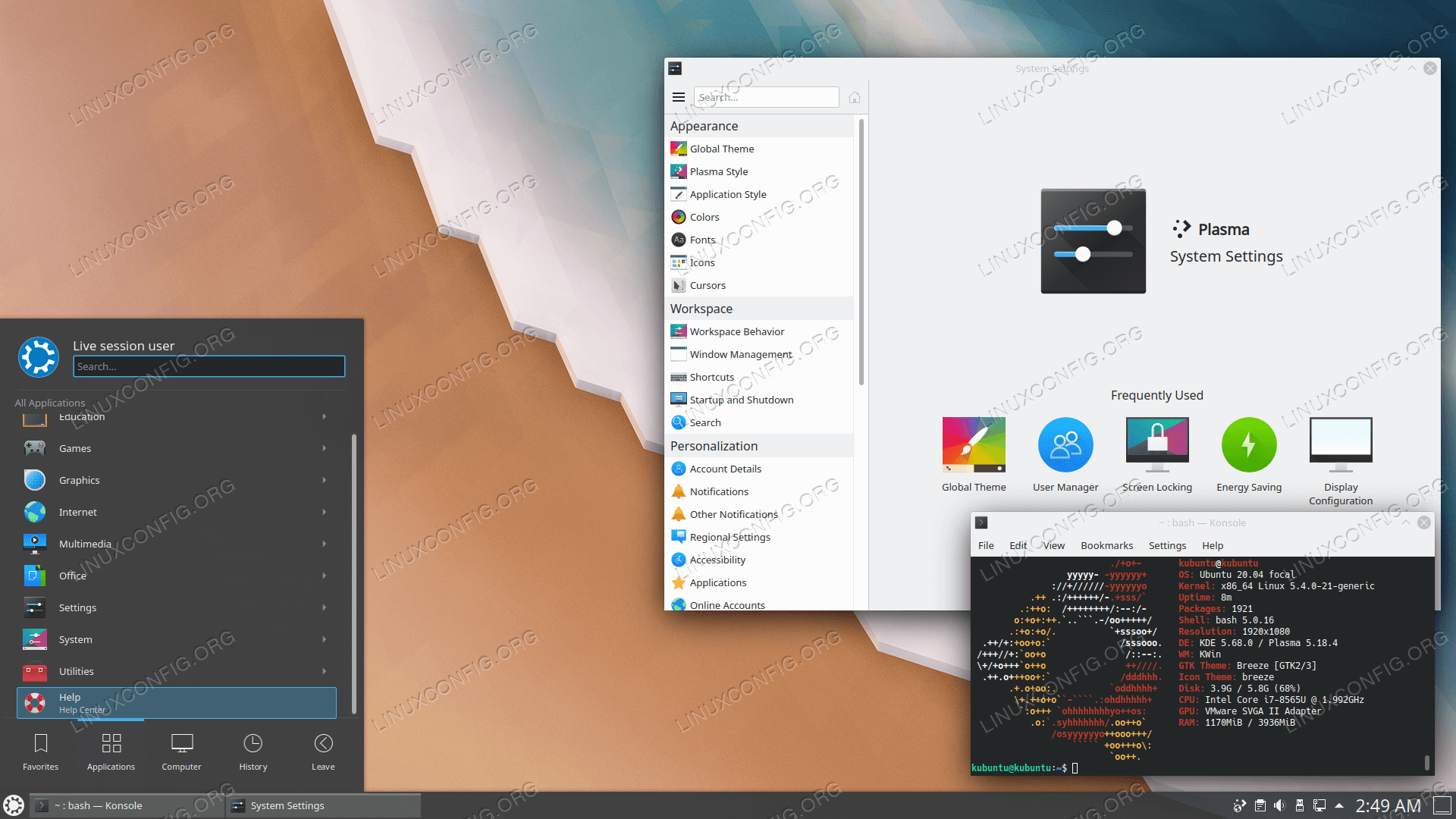Open Window Management settings
Image resolution: width=1456 pixels, height=819 pixels.
tap(758, 354)
